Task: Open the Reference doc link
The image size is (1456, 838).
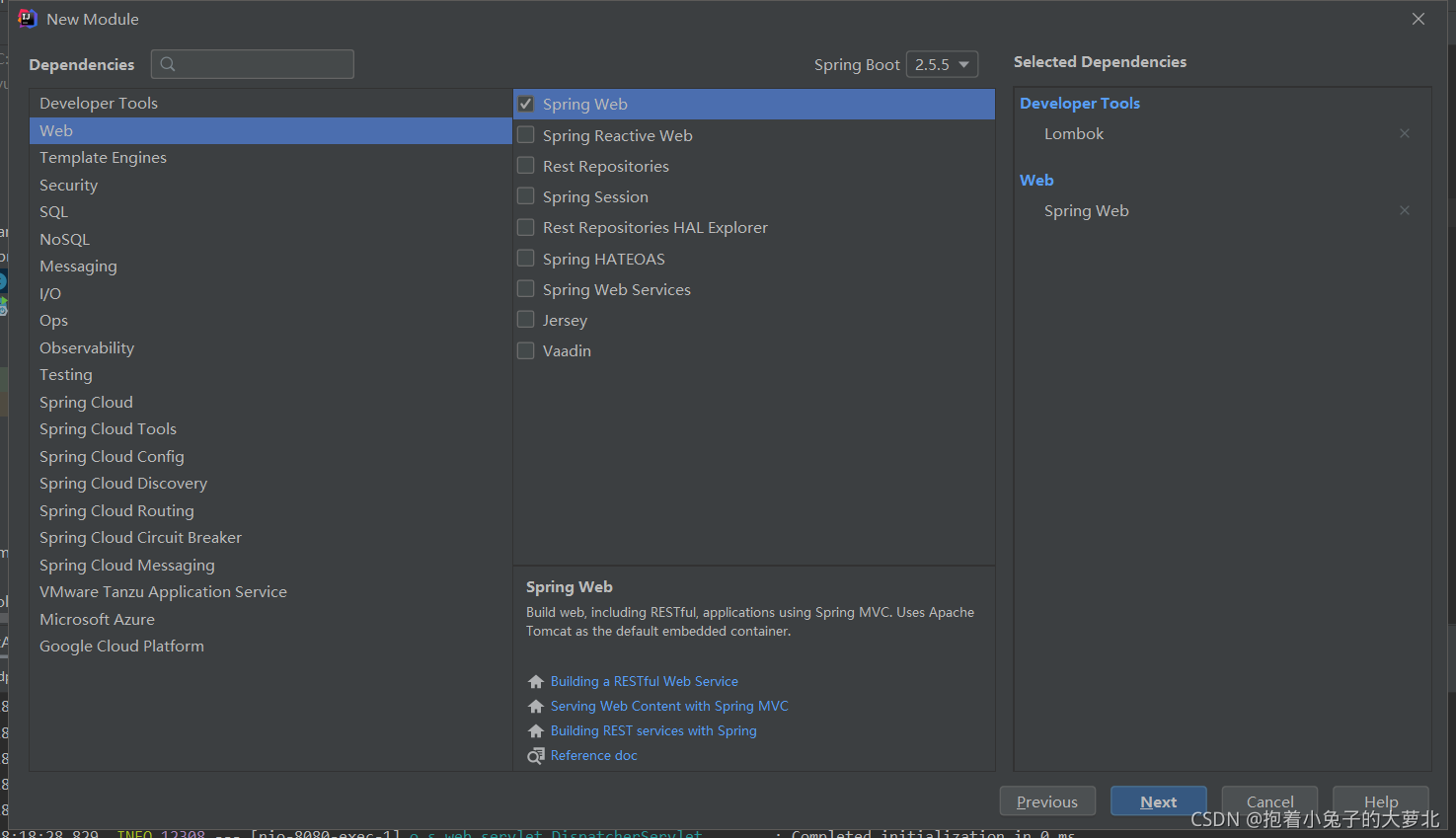Action: point(594,755)
